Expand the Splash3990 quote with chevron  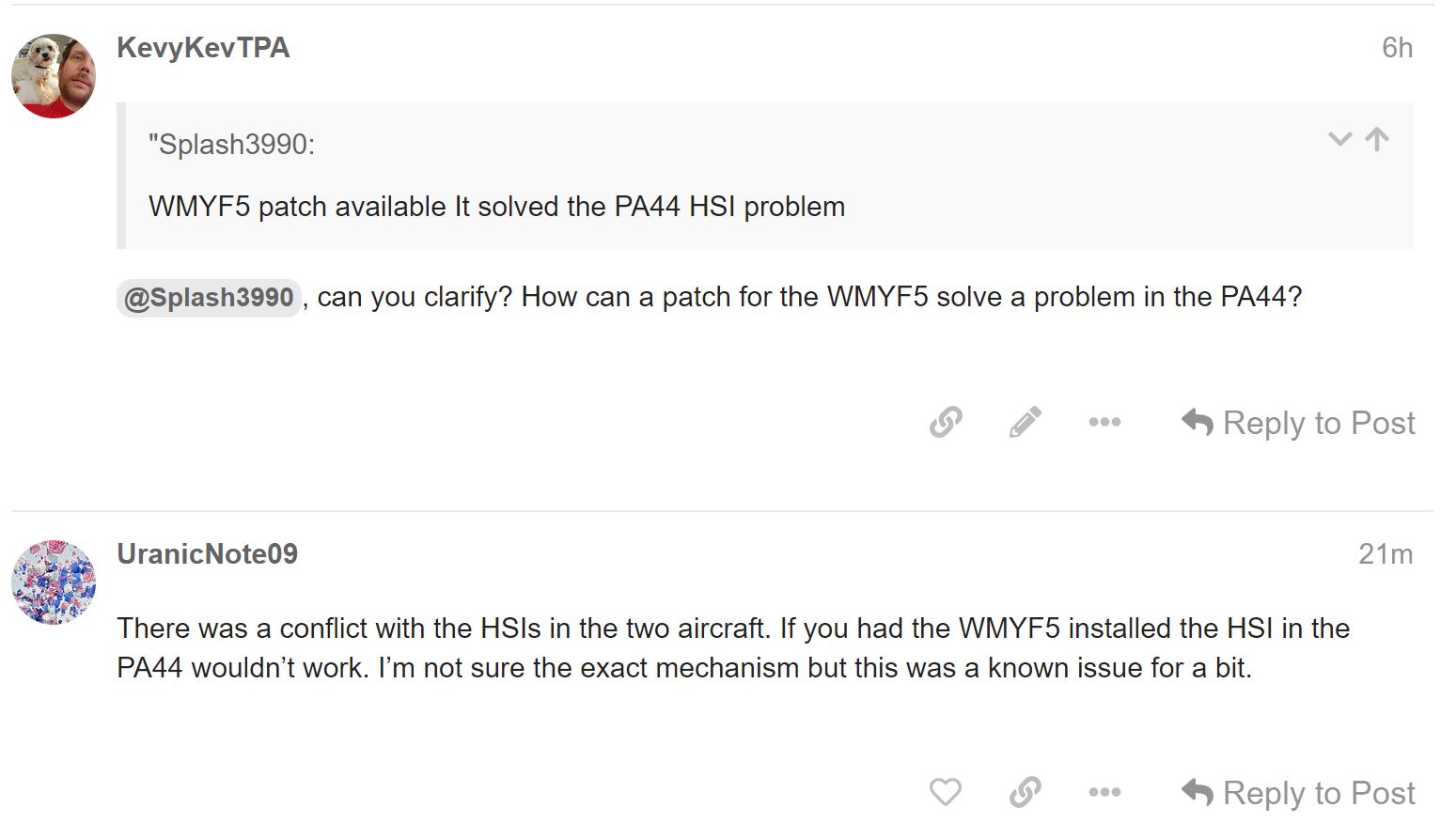(x=1339, y=140)
